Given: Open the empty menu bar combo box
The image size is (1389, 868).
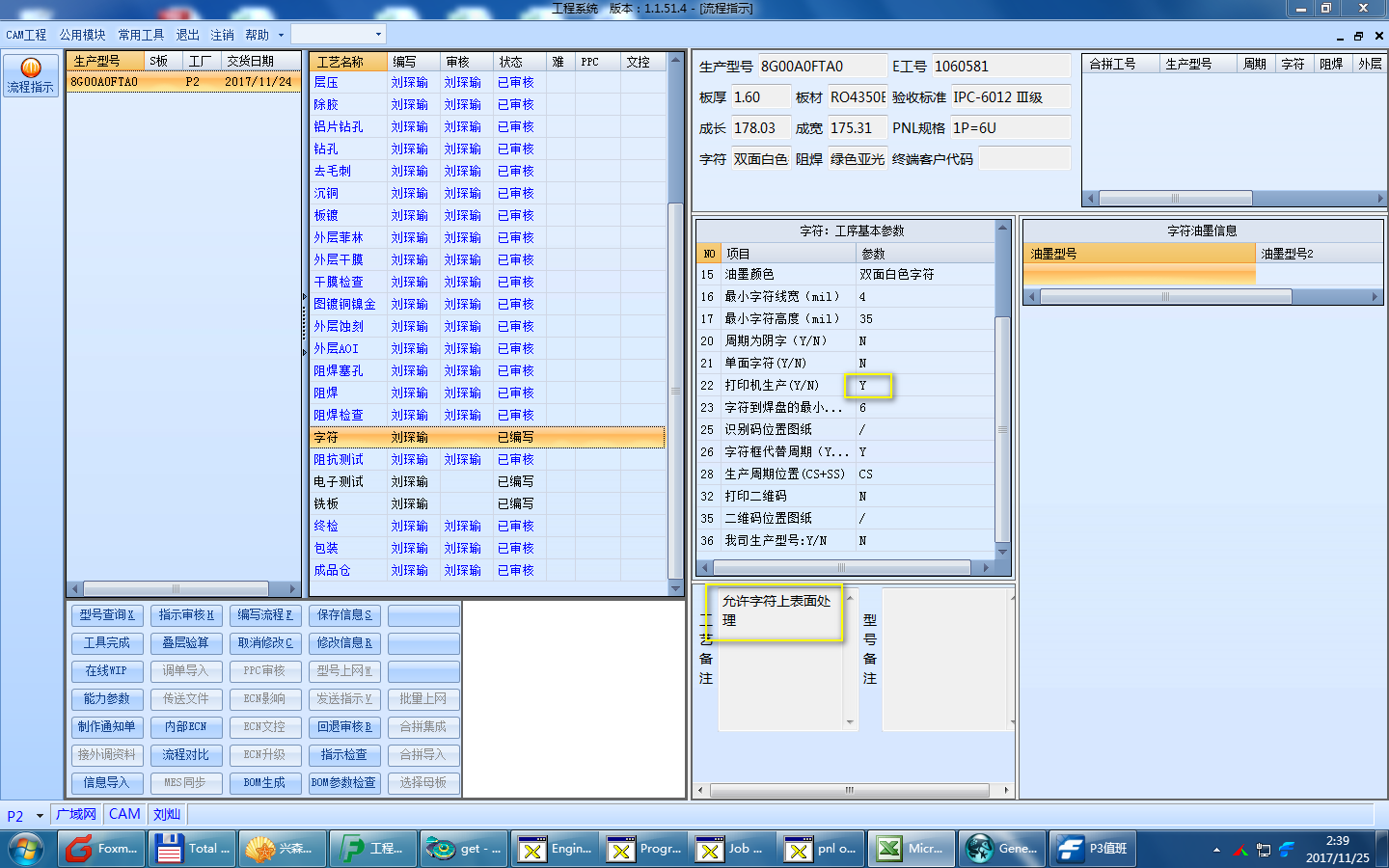Looking at the screenshot, I should [339, 34].
